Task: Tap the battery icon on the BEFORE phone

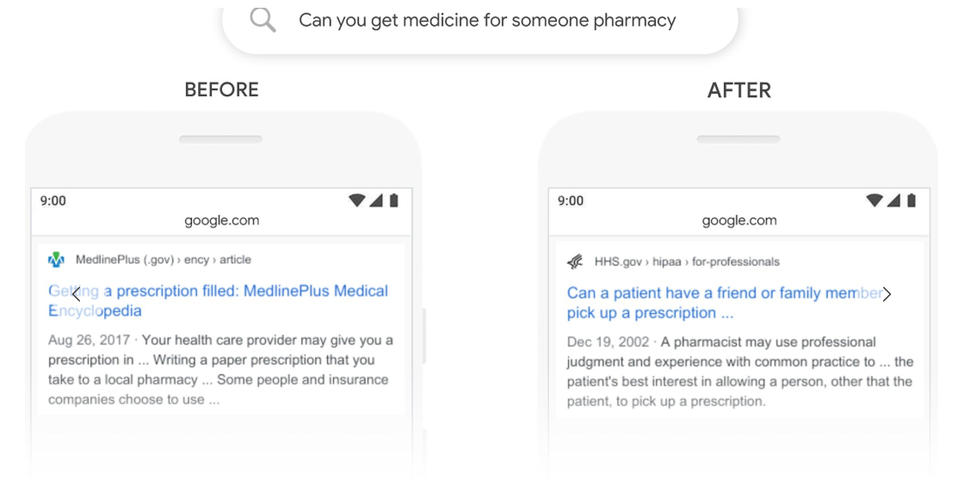Action: pos(394,200)
